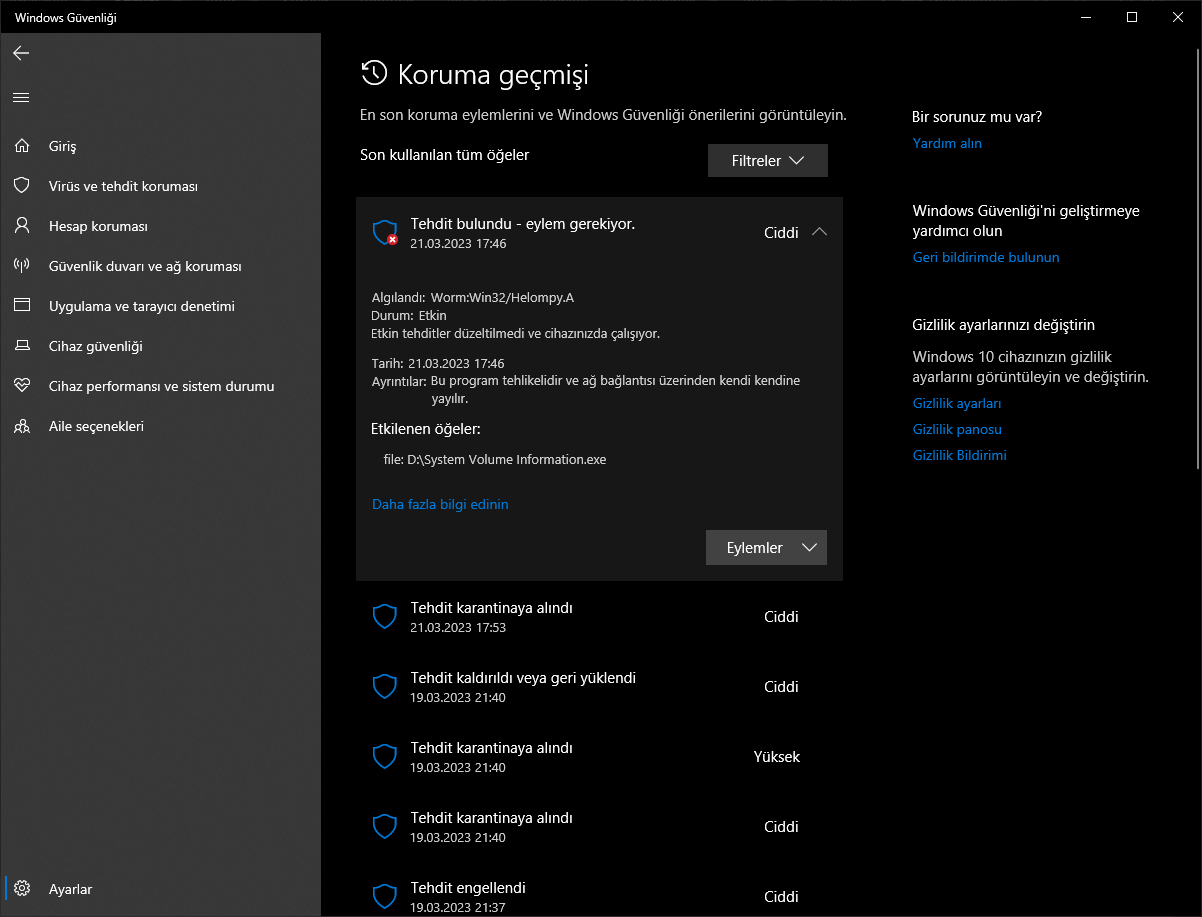Open Virüs ve tehdit koruması page
This screenshot has width=1202, height=917.
pos(160,186)
